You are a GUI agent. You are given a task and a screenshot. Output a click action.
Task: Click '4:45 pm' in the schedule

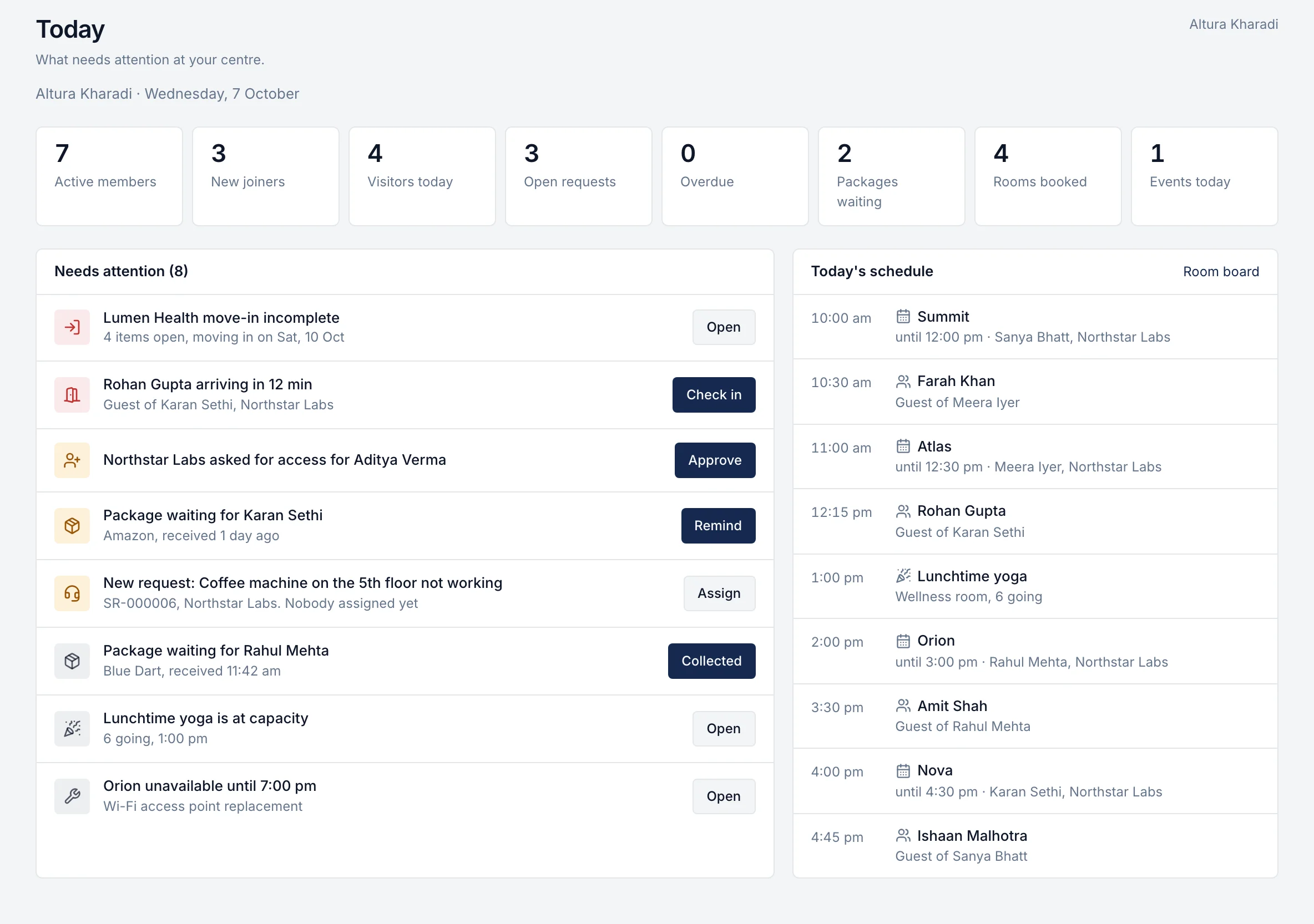tap(837, 837)
